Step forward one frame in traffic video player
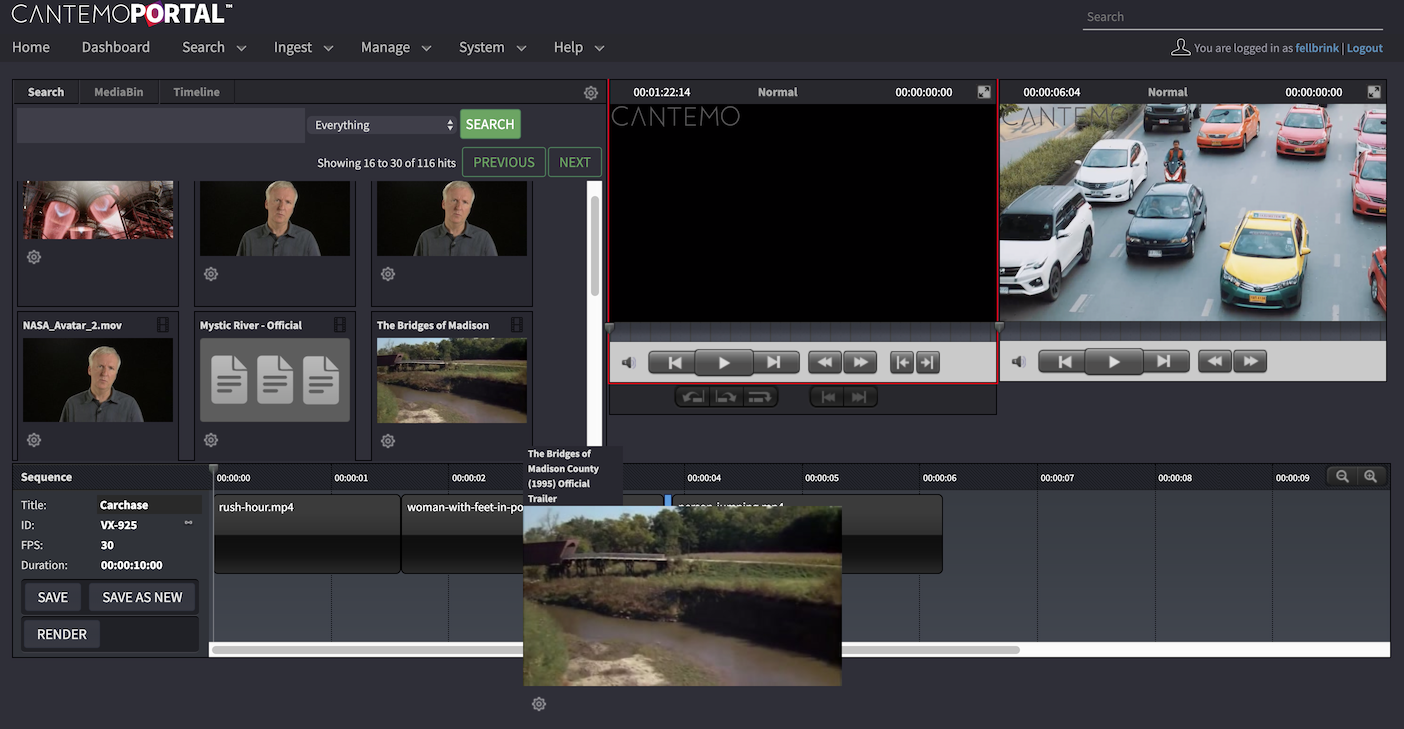The width and height of the screenshot is (1404, 729). 1165,362
